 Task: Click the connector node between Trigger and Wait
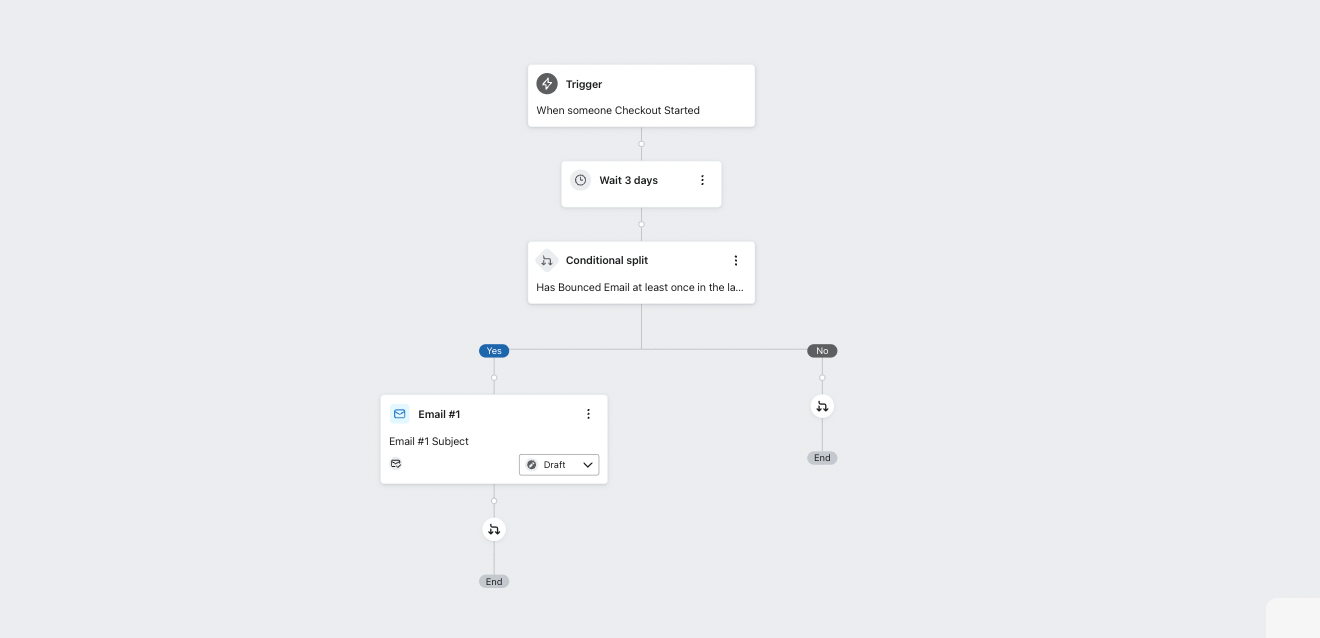pos(641,143)
